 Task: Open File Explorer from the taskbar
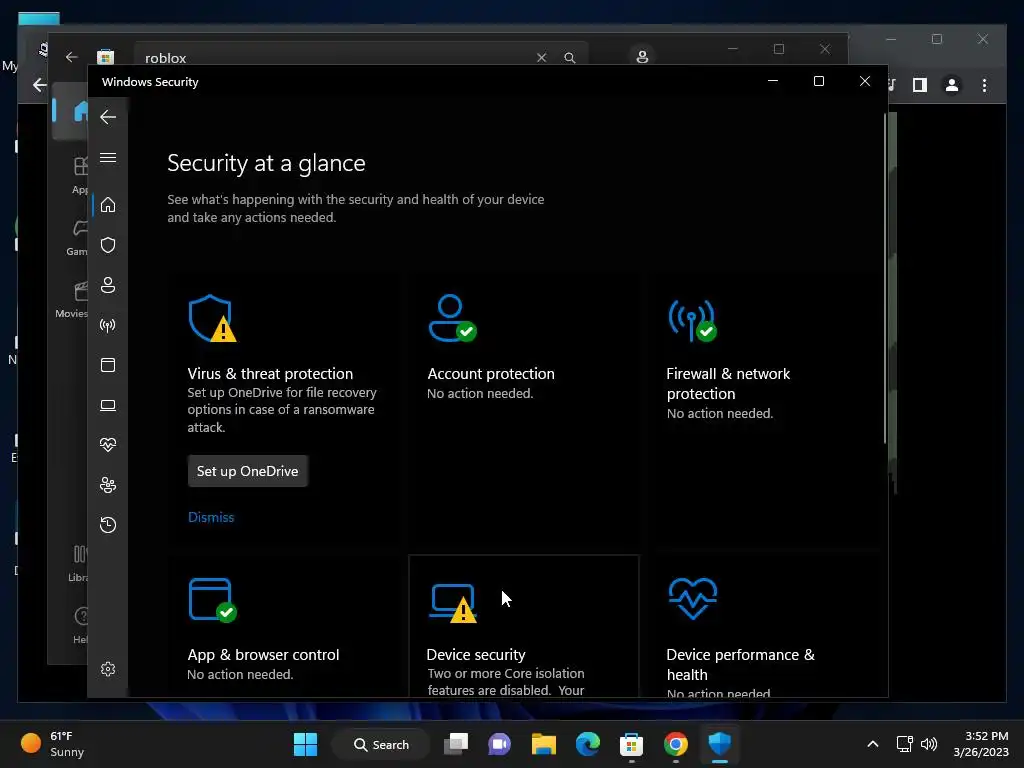pos(543,744)
